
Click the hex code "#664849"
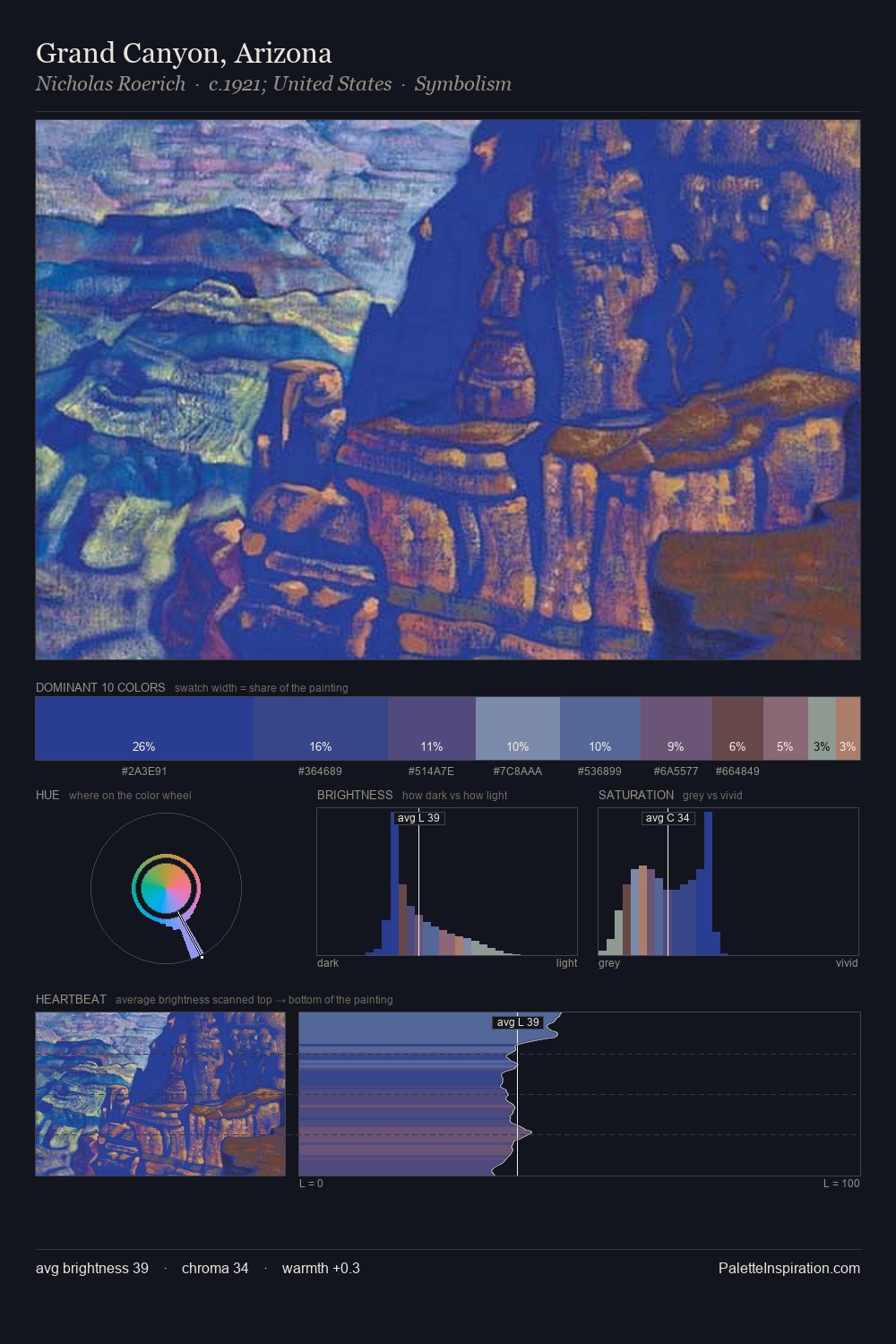(x=737, y=771)
